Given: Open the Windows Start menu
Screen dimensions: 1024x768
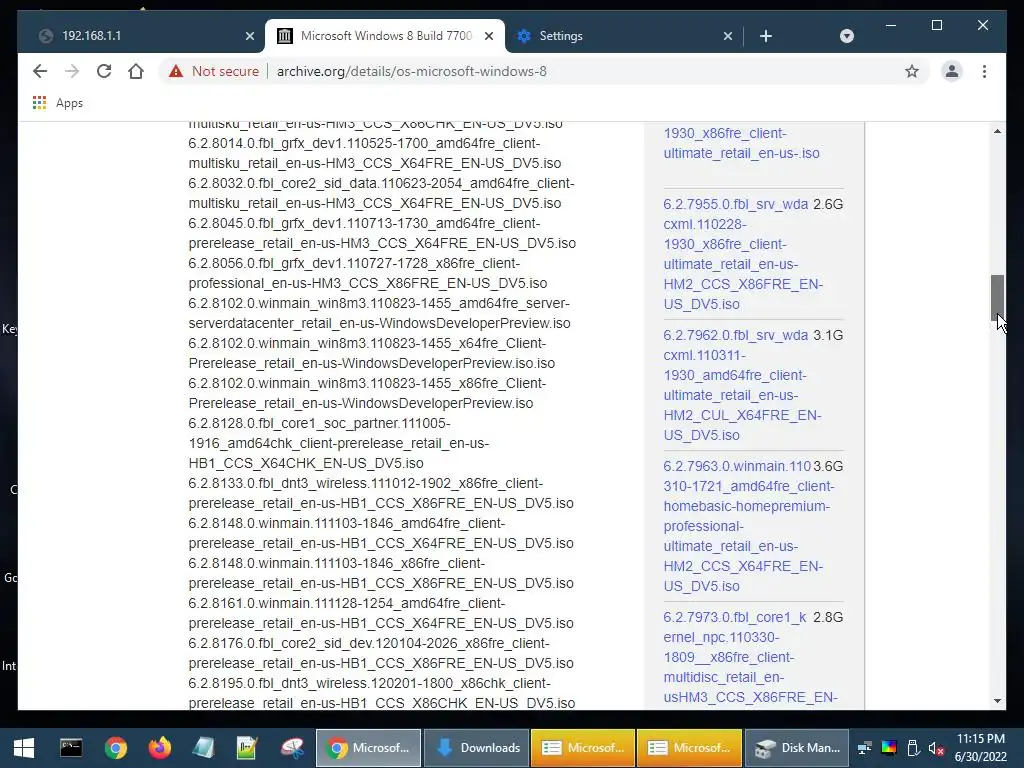Looking at the screenshot, I should point(24,748).
